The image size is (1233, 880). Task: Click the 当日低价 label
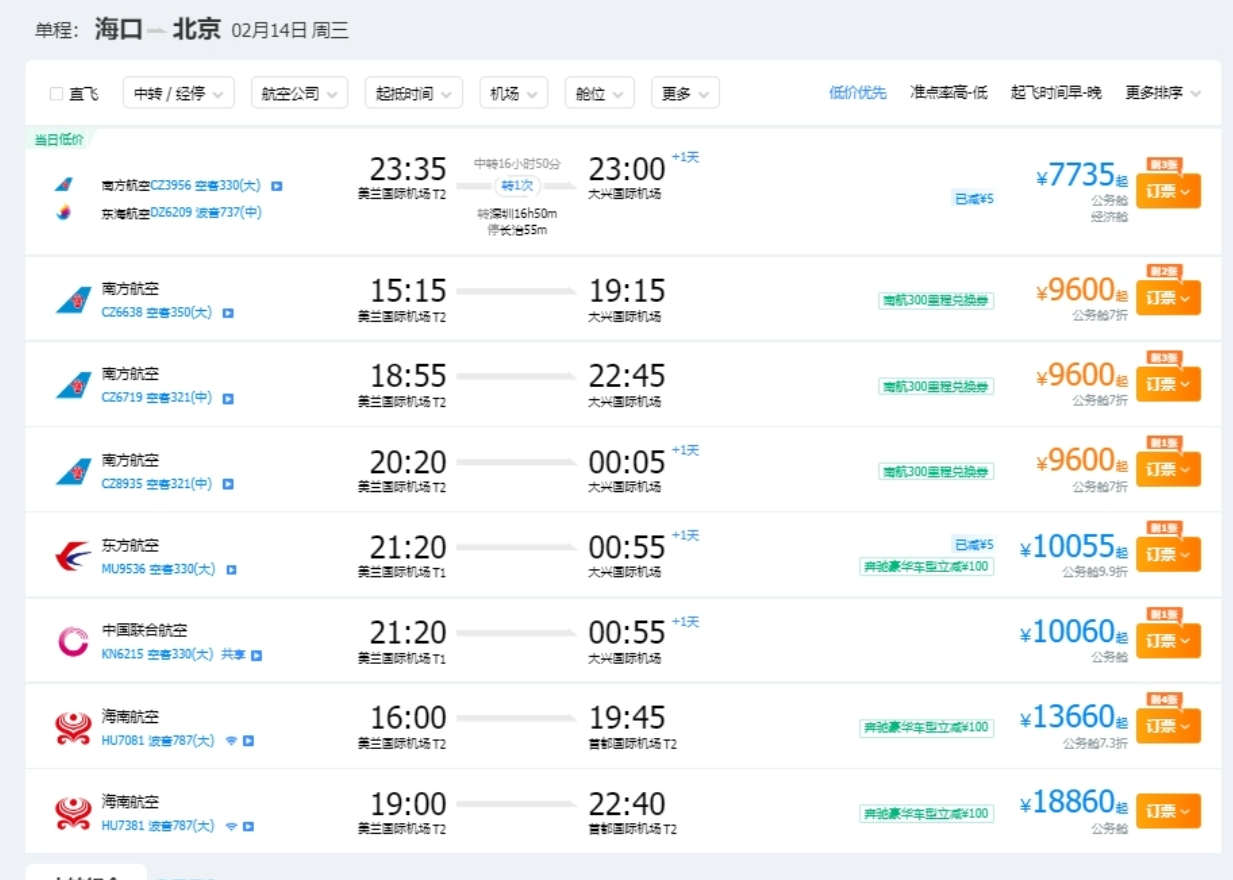click(59, 140)
